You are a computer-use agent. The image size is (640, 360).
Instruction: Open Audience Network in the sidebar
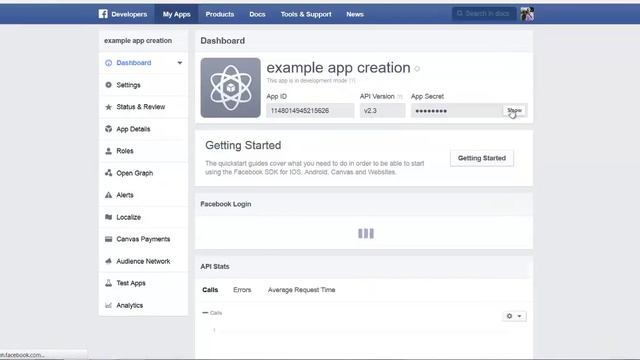(143, 261)
